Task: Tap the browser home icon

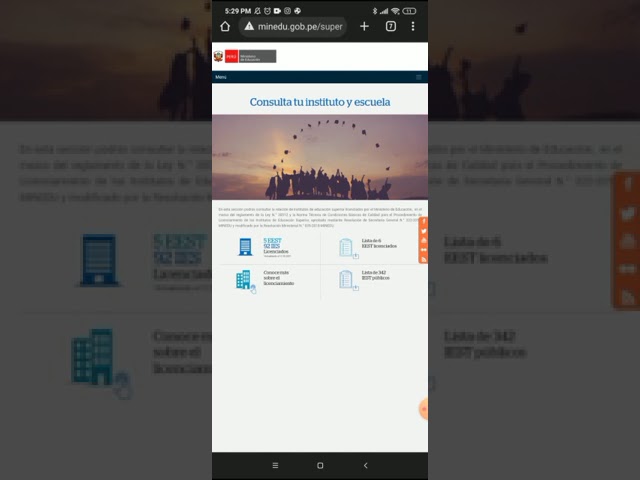Action: pos(225,26)
